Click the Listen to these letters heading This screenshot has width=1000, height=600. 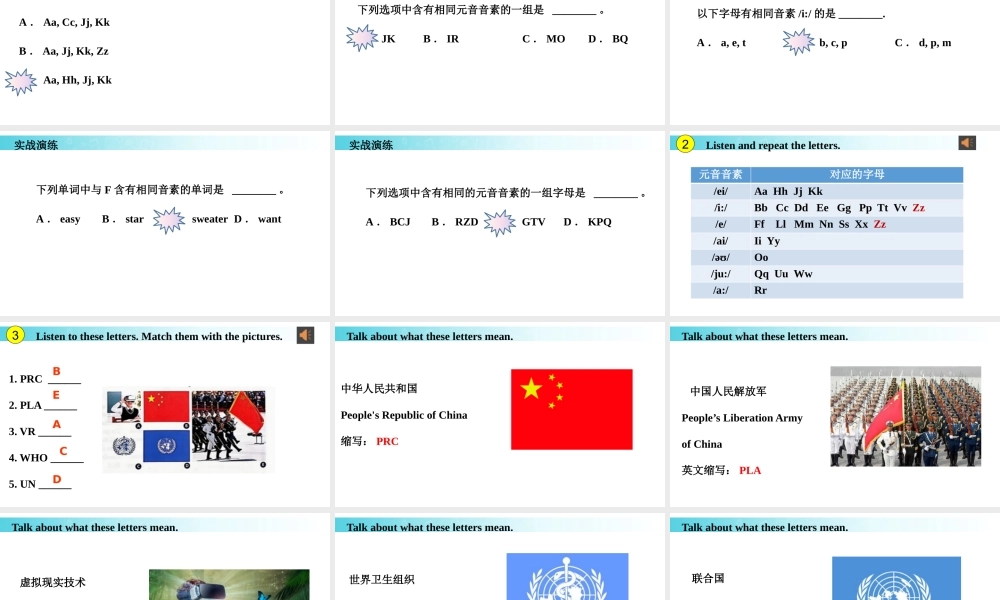click(x=159, y=337)
